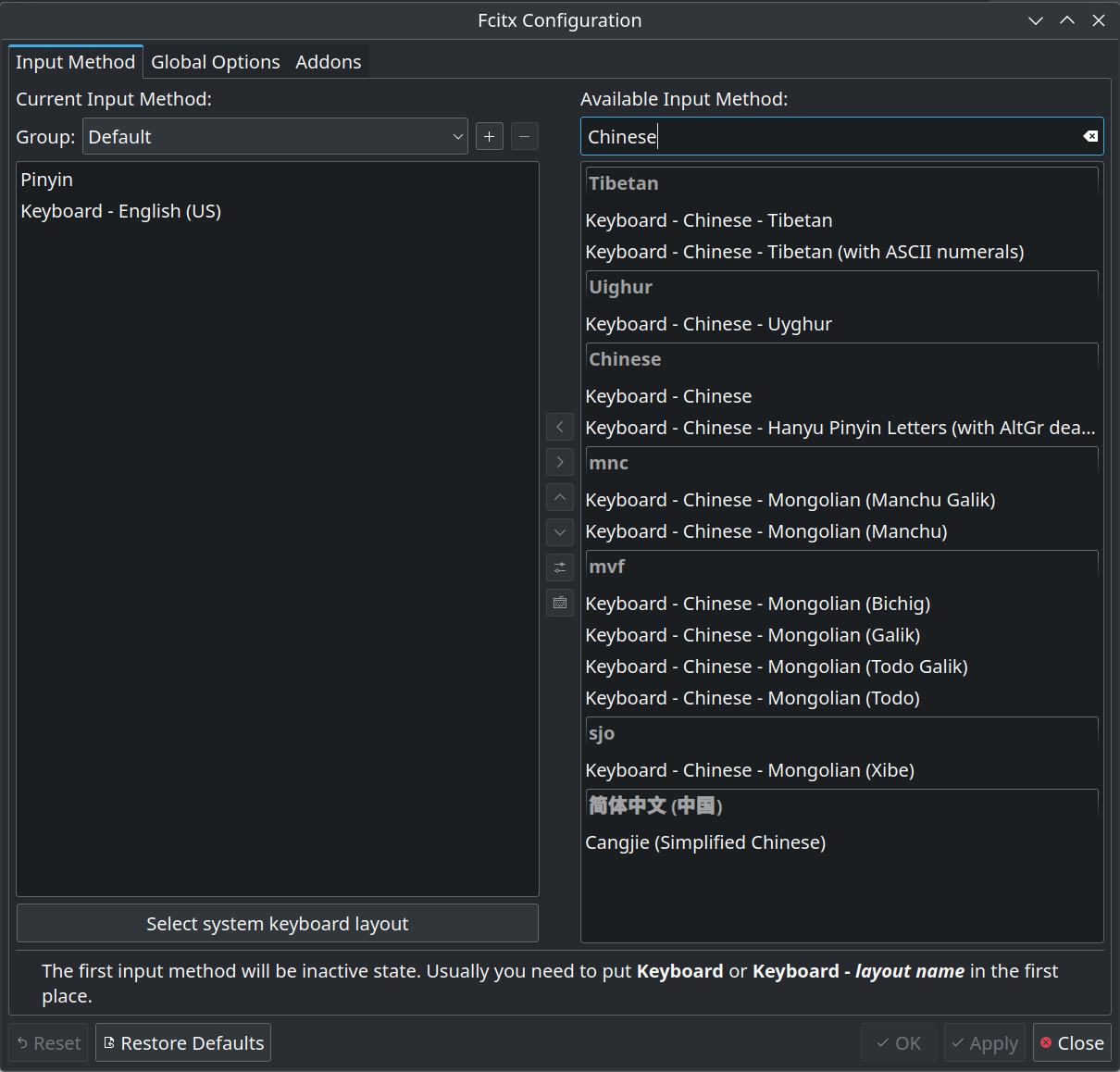The height and width of the screenshot is (1072, 1120).
Task: Click the sjo group header
Action: coord(842,733)
